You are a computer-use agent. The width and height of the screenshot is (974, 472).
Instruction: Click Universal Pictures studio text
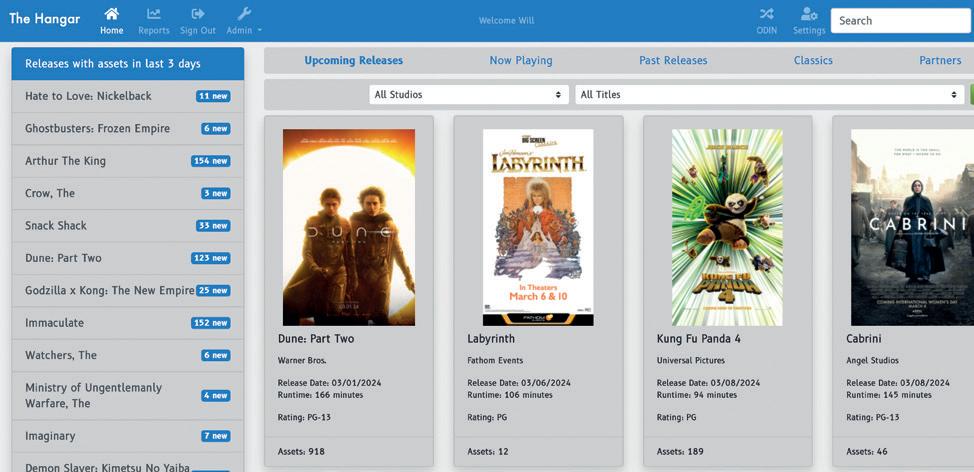pos(691,360)
